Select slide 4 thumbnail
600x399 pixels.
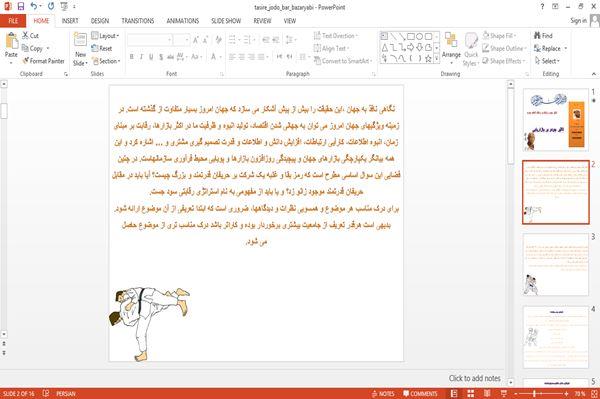pos(556,337)
